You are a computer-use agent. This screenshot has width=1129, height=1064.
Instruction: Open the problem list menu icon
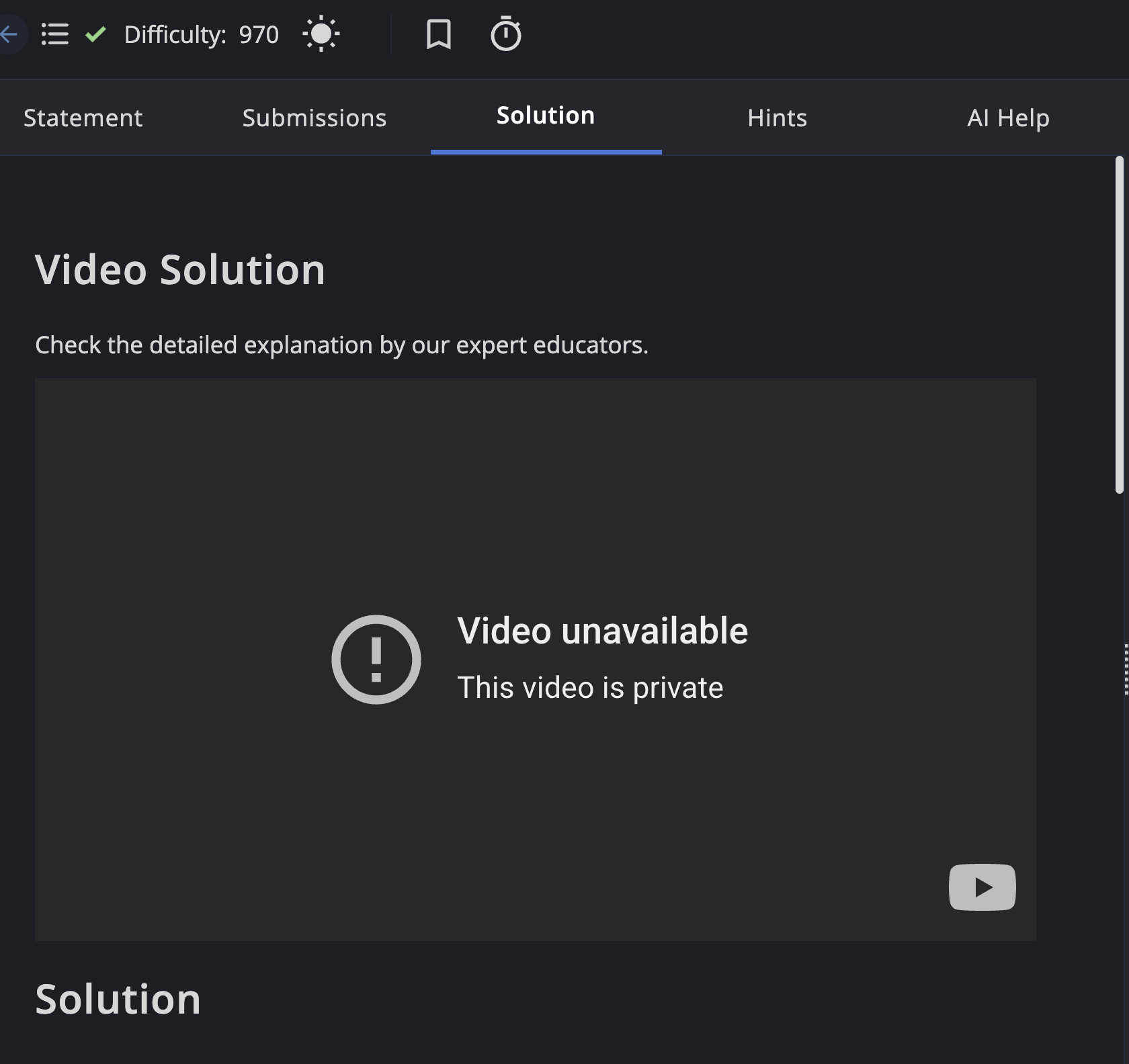54,34
